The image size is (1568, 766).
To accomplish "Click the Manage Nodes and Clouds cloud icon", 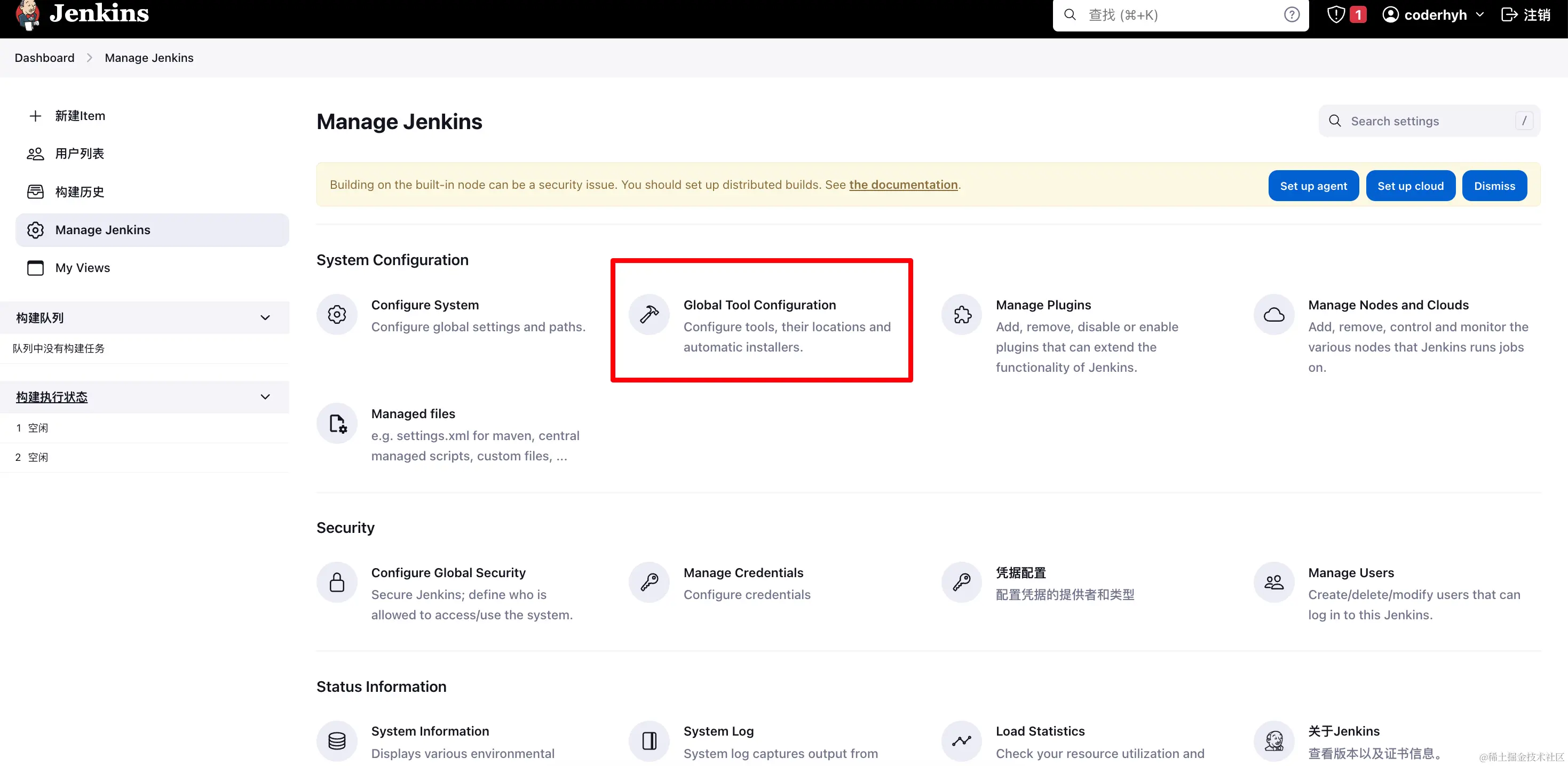I will pyautogui.click(x=1274, y=315).
